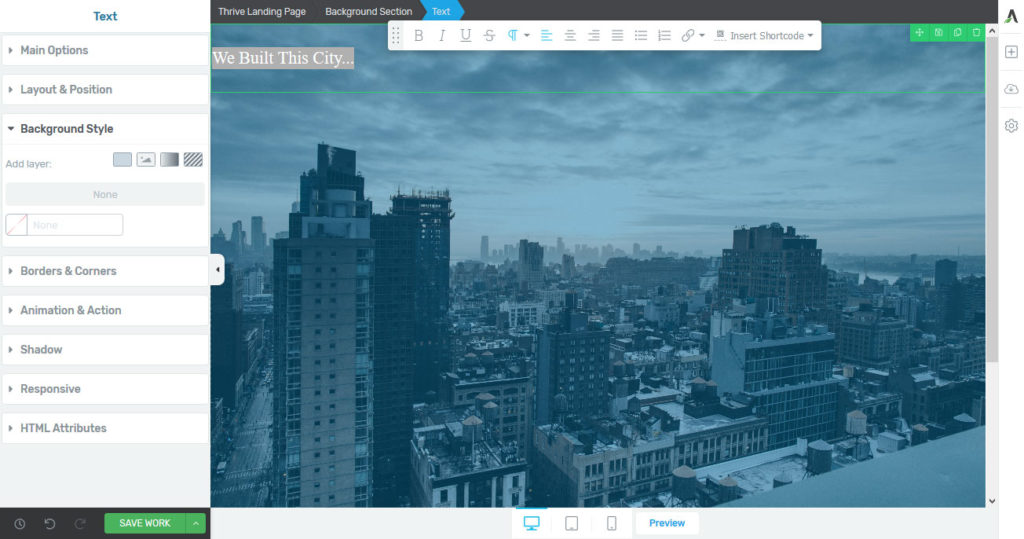Click scrollbar up arrow
The height and width of the screenshot is (539, 1024).
coord(992,31)
